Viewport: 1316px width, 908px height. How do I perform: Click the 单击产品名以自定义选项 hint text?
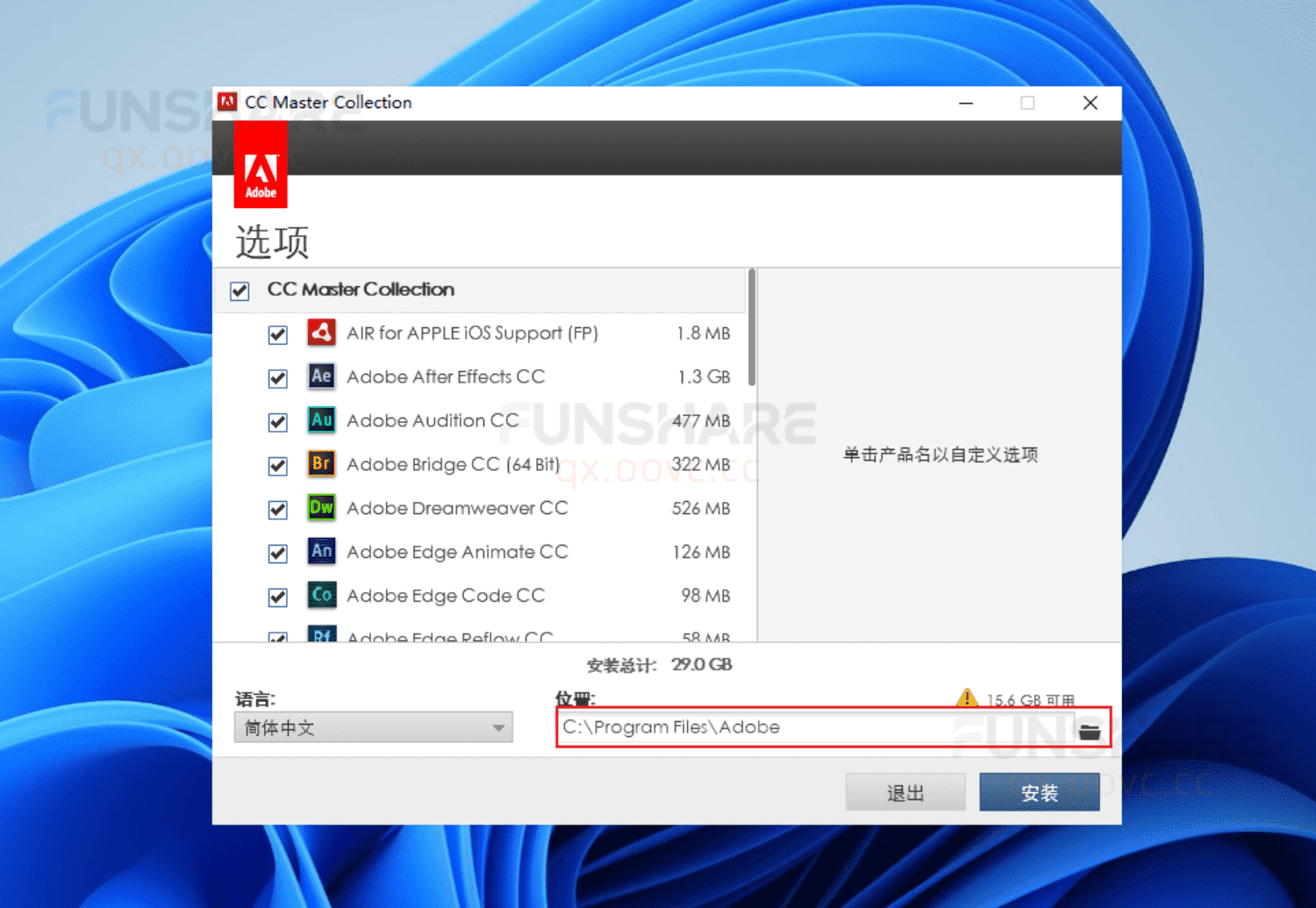941,454
